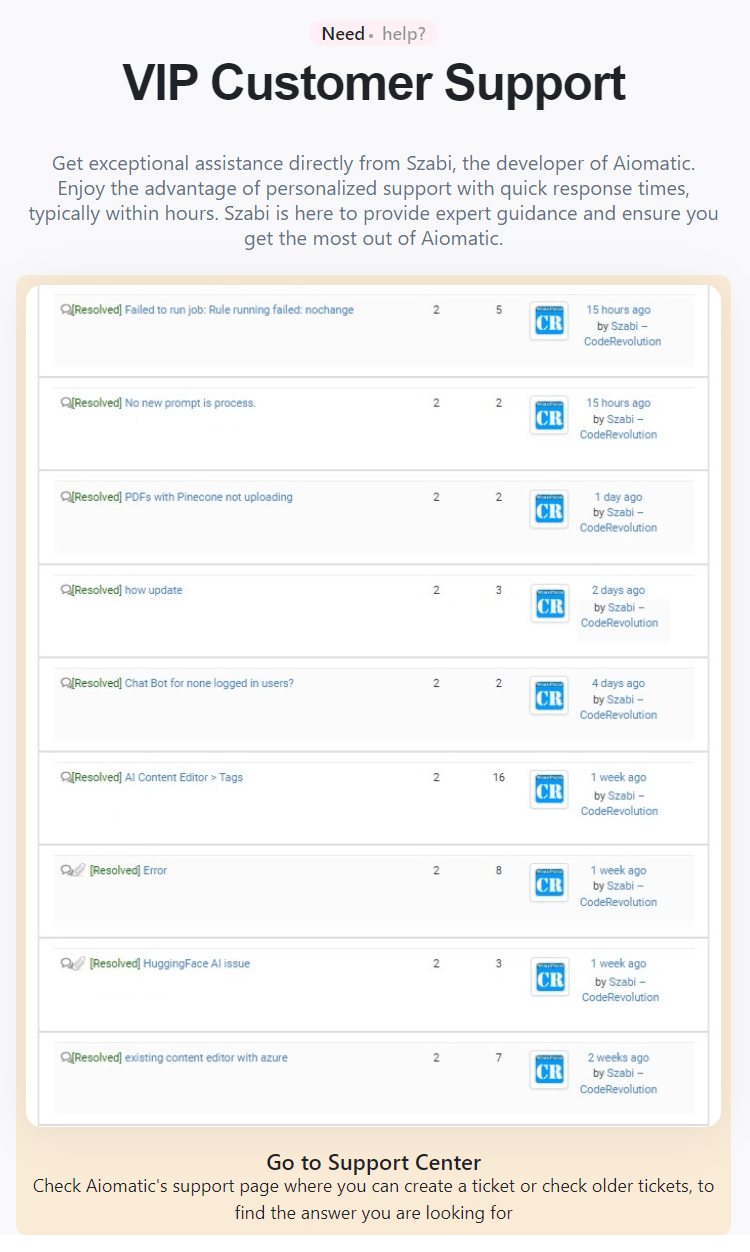
Task: Click '4 days ago' timestamp link
Action: tap(618, 683)
